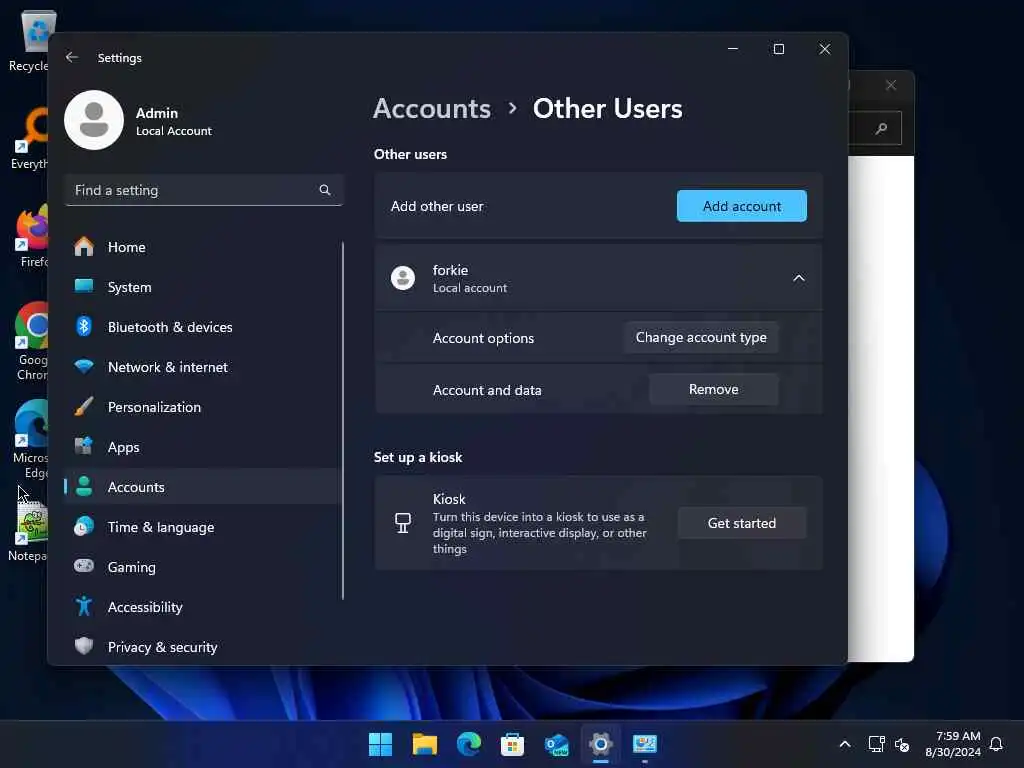Image resolution: width=1024 pixels, height=768 pixels.
Task: Click the Gaming controller icon
Action: pos(84,566)
